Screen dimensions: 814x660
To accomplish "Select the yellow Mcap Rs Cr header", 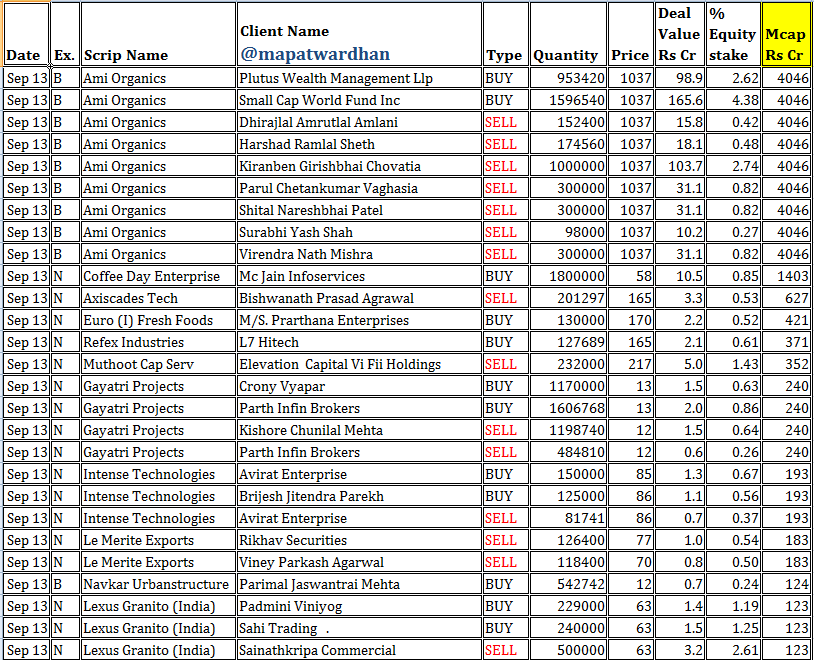I will 786,34.
